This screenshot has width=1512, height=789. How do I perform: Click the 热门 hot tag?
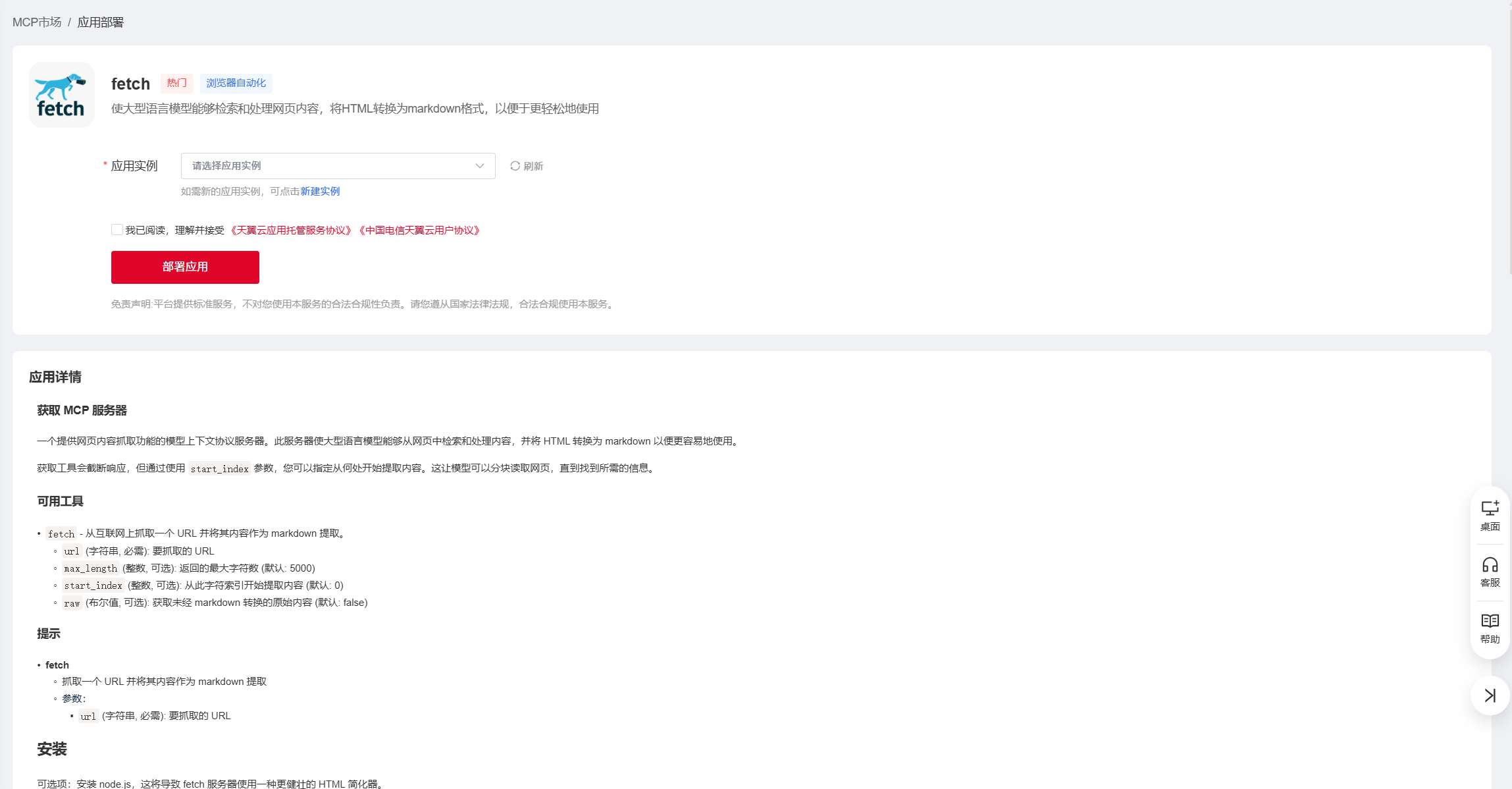(176, 83)
